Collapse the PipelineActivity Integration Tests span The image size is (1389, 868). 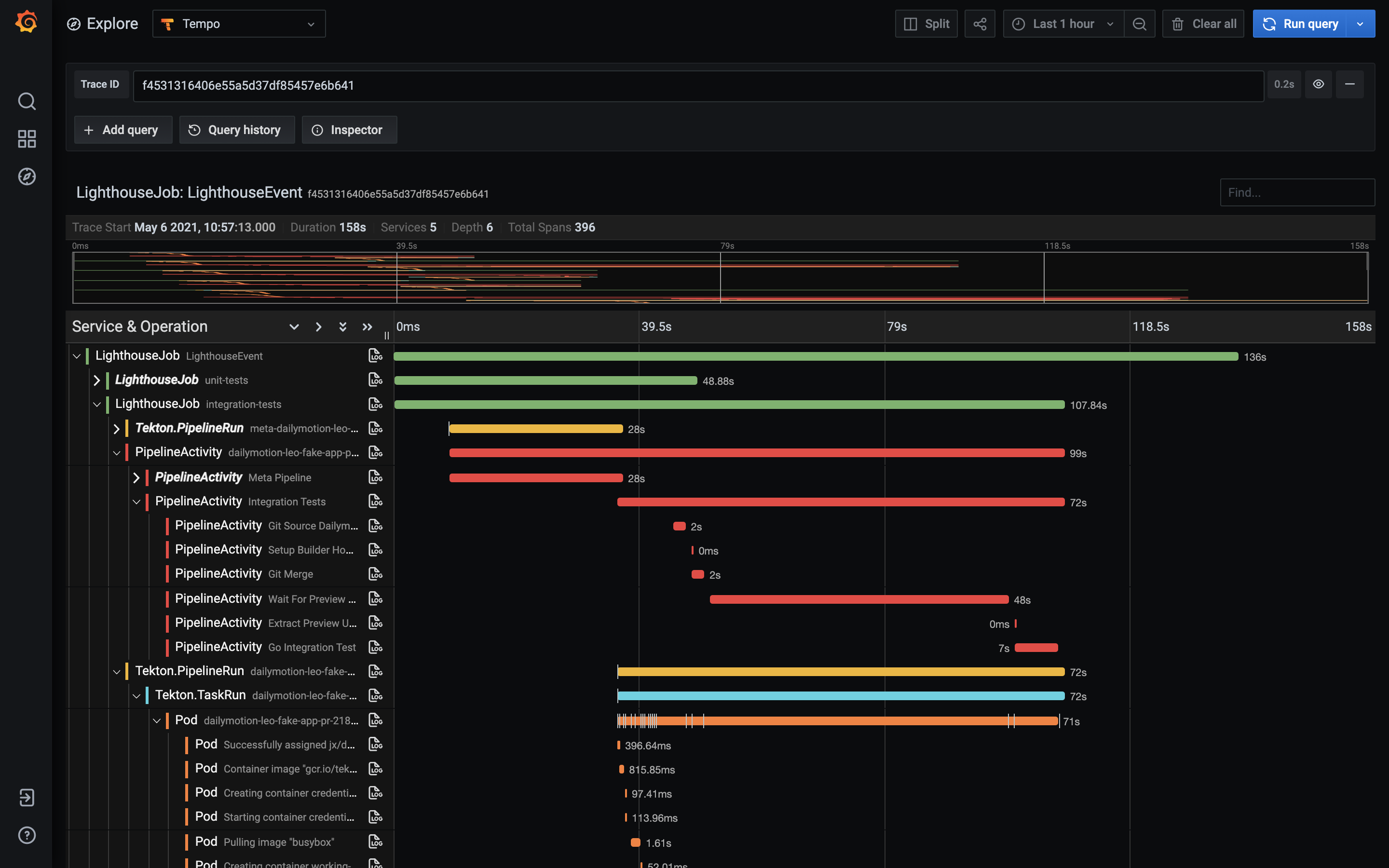(136, 502)
